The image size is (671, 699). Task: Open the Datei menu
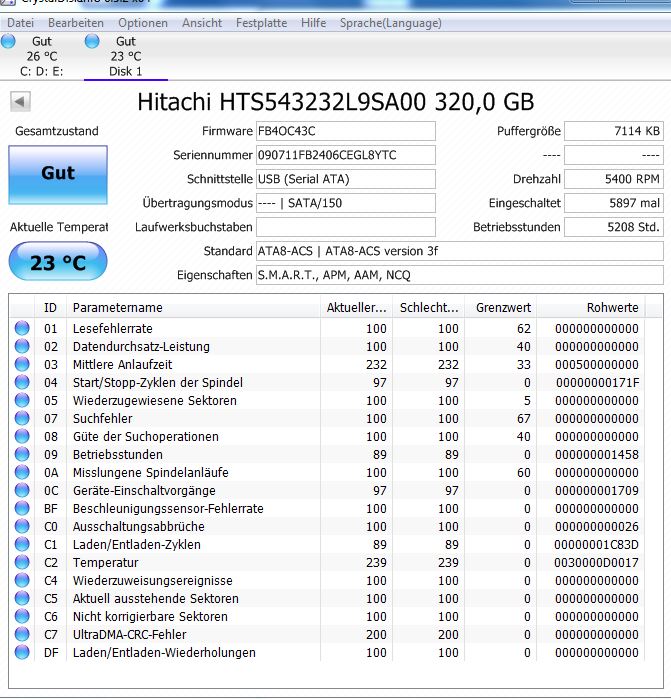coord(21,23)
